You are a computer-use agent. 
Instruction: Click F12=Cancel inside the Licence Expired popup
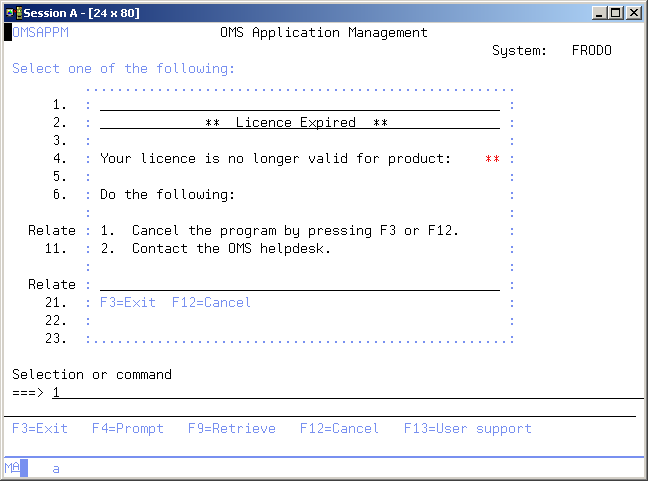pos(211,302)
